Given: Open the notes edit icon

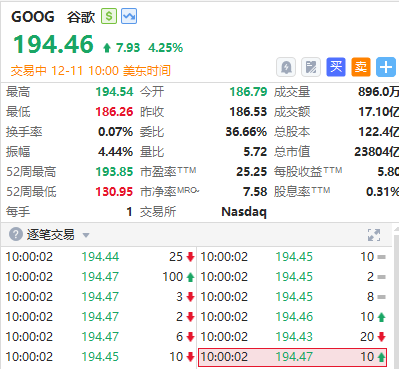Looking at the screenshot, I should 311,67.
